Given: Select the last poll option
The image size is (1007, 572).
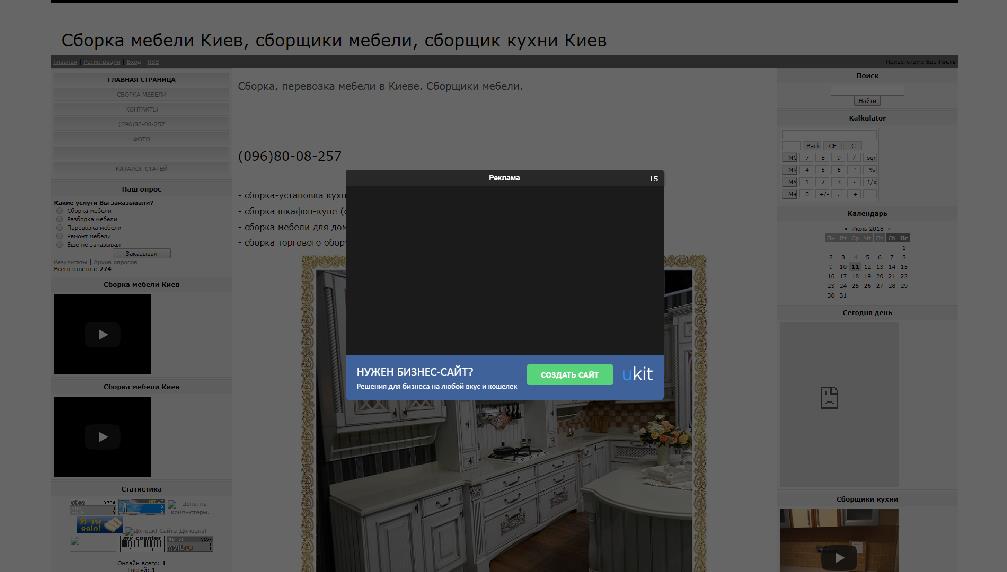Looking at the screenshot, I should [60, 244].
